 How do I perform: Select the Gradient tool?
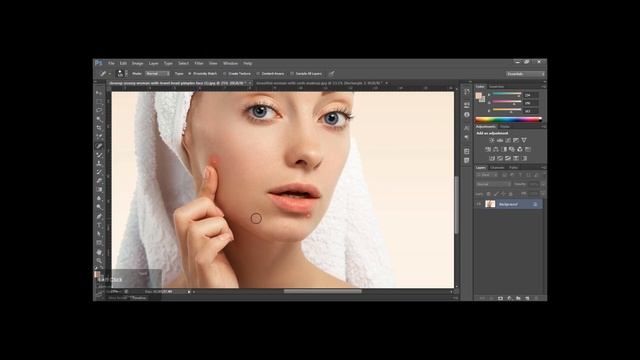(x=99, y=189)
